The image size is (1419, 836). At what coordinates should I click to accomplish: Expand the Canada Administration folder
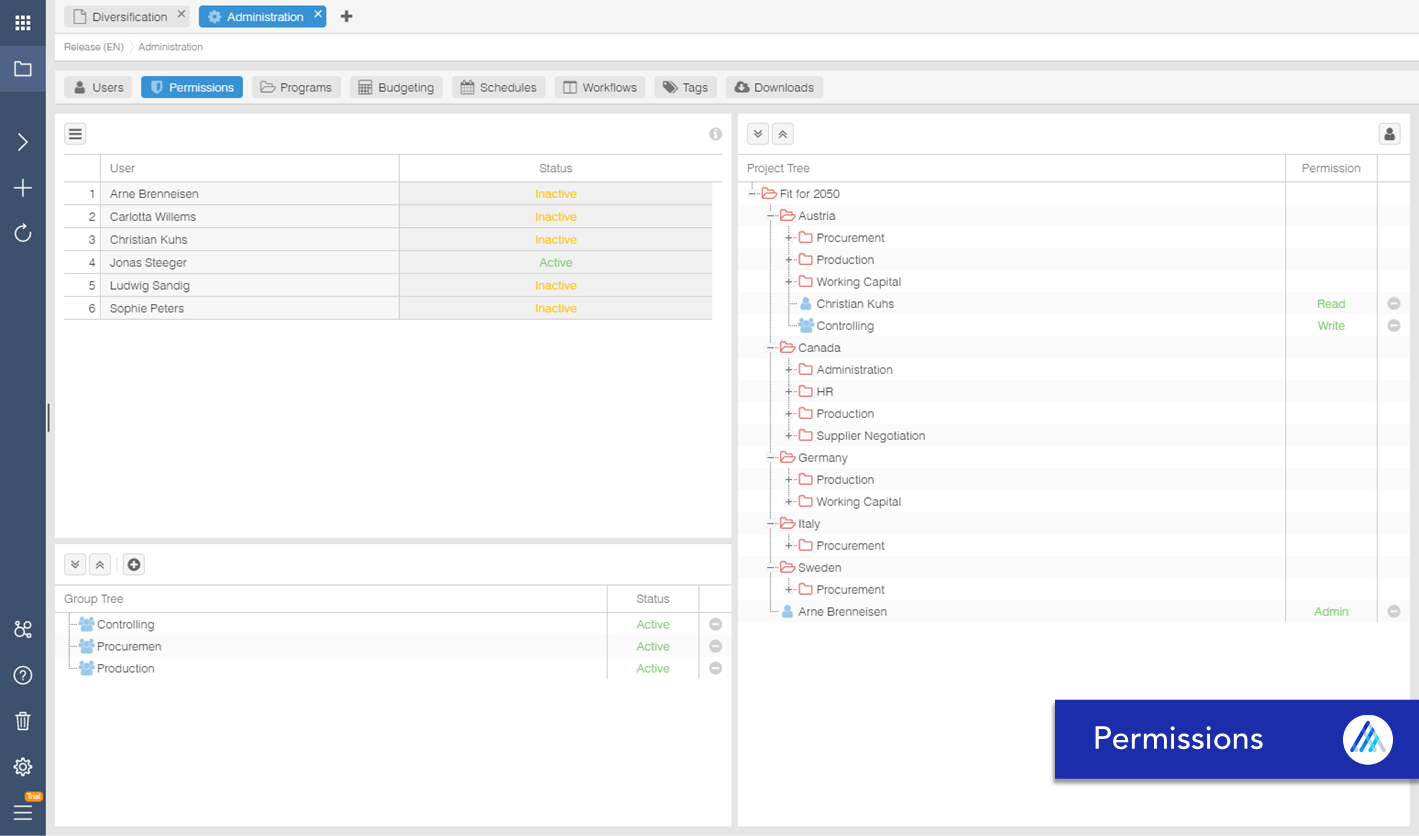[790, 369]
